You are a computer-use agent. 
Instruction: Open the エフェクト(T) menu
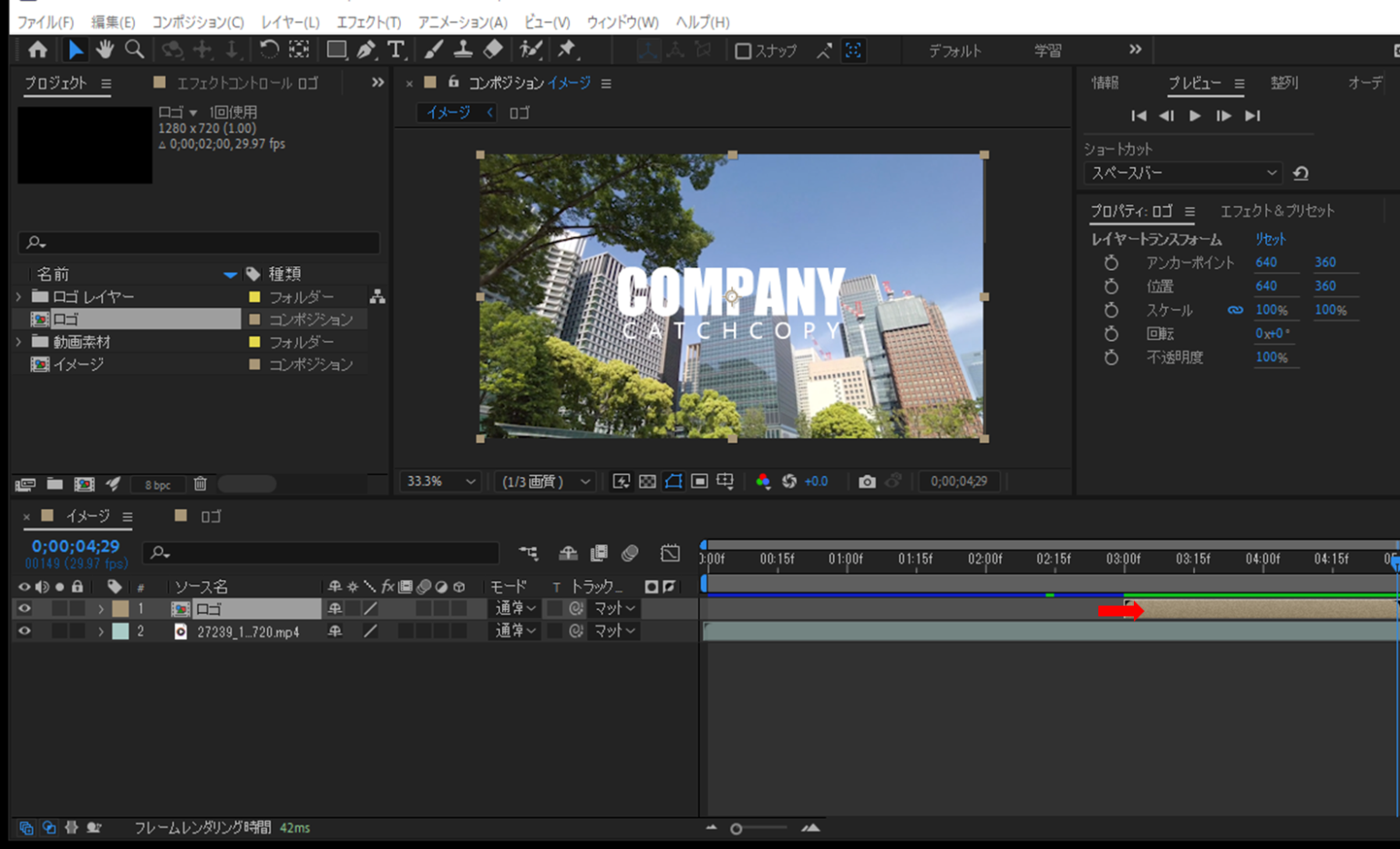tap(368, 22)
